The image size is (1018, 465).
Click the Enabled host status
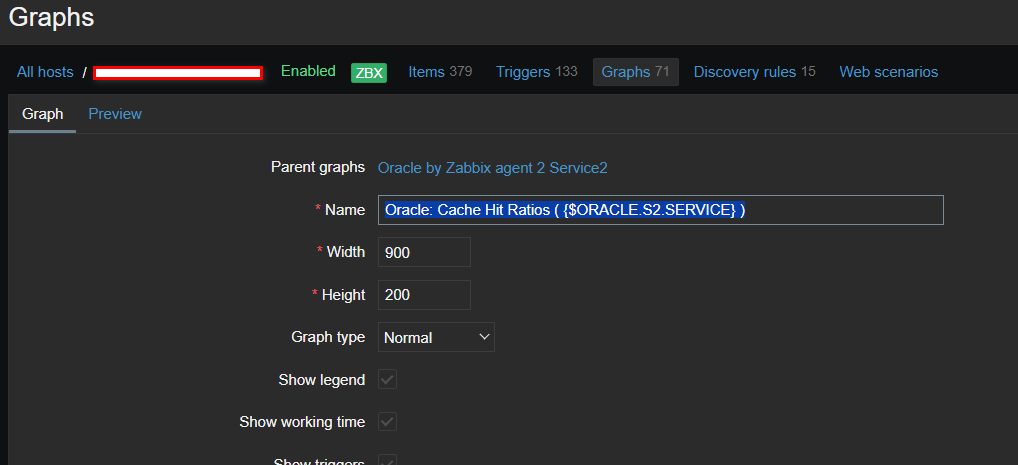pos(308,71)
